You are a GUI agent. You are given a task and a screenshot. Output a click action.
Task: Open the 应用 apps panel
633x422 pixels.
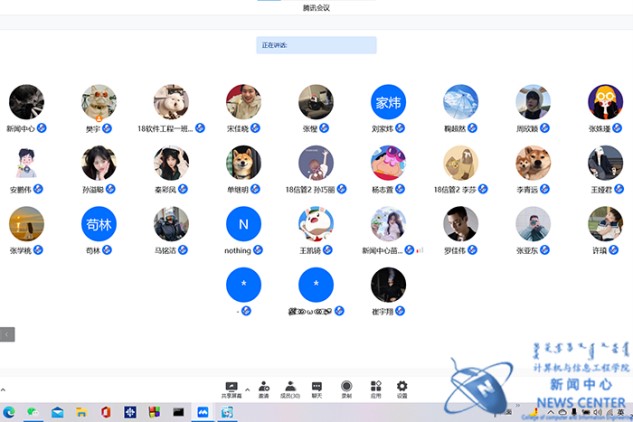tap(375, 386)
